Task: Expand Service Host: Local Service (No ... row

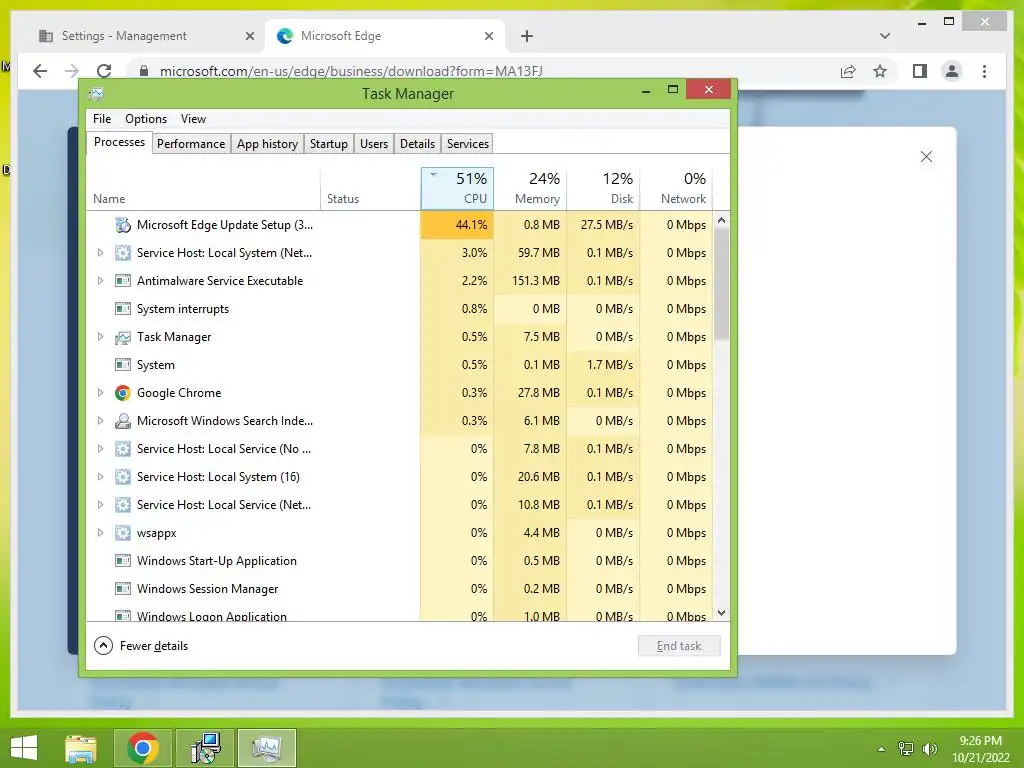Action: pyautogui.click(x=100, y=449)
